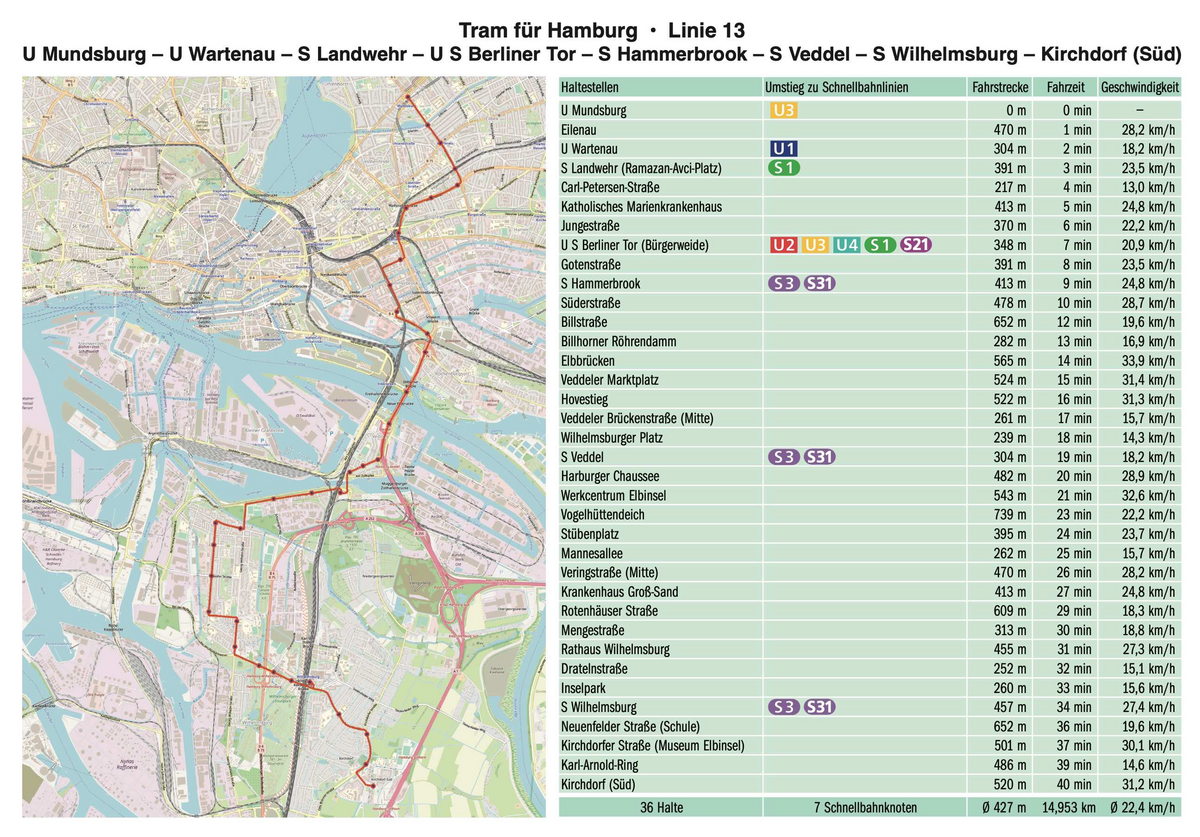The width and height of the screenshot is (1200, 837).
Task: Select the Vogelhüttendeich stop name
Action: pos(603,515)
